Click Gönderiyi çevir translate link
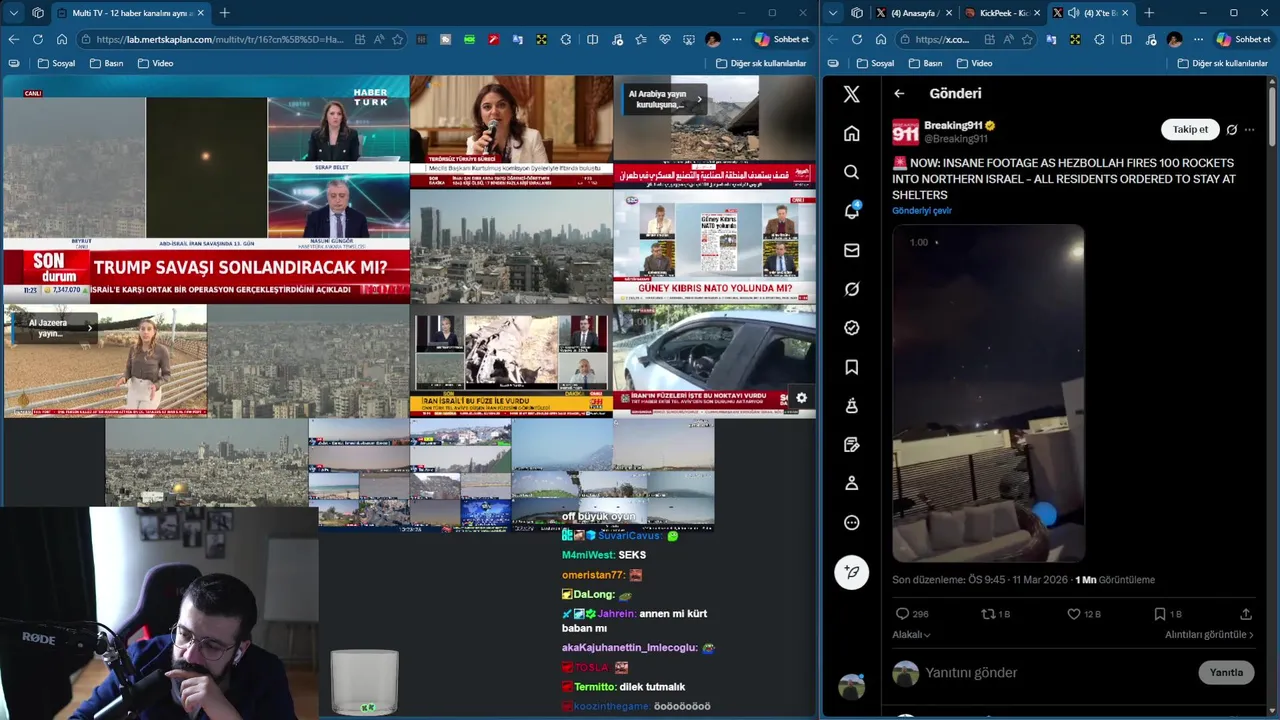This screenshot has height=720, width=1280. point(922,211)
